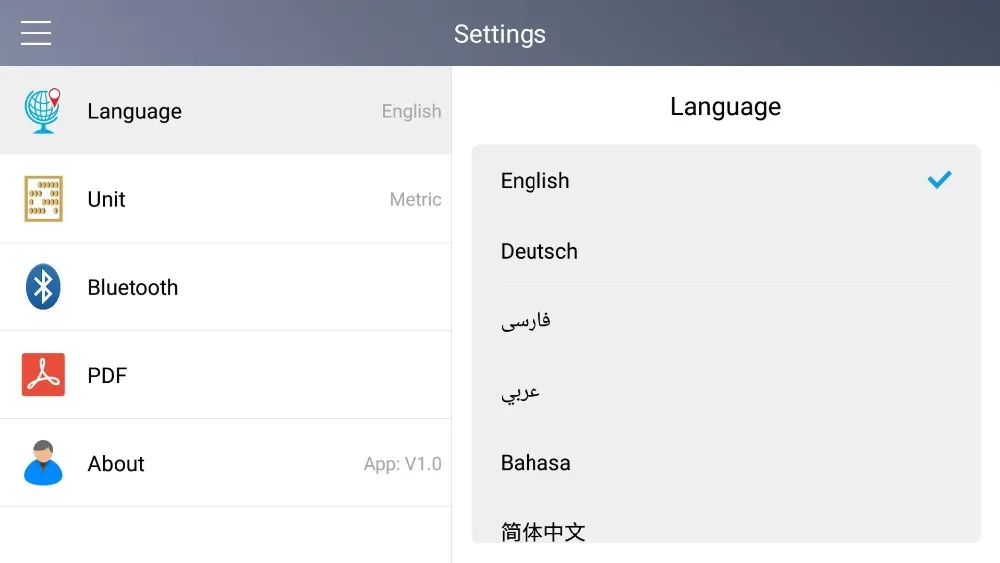Click the red PDF icon

pyautogui.click(x=43, y=375)
